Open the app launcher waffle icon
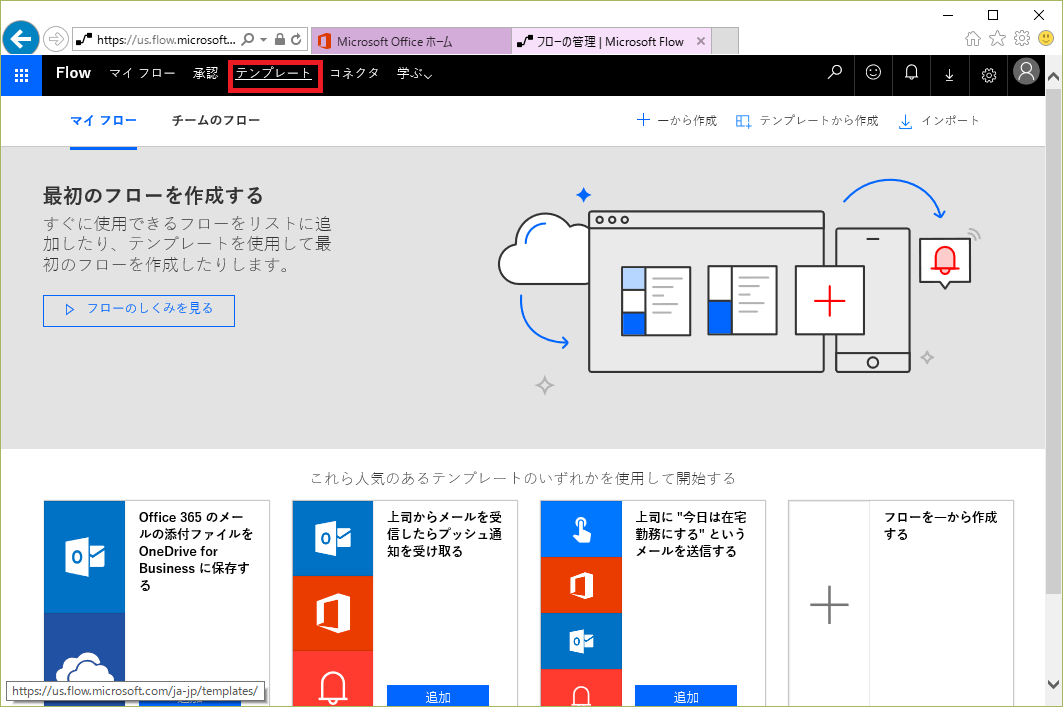Image resolution: width=1063 pixels, height=707 pixels. pos(21,74)
